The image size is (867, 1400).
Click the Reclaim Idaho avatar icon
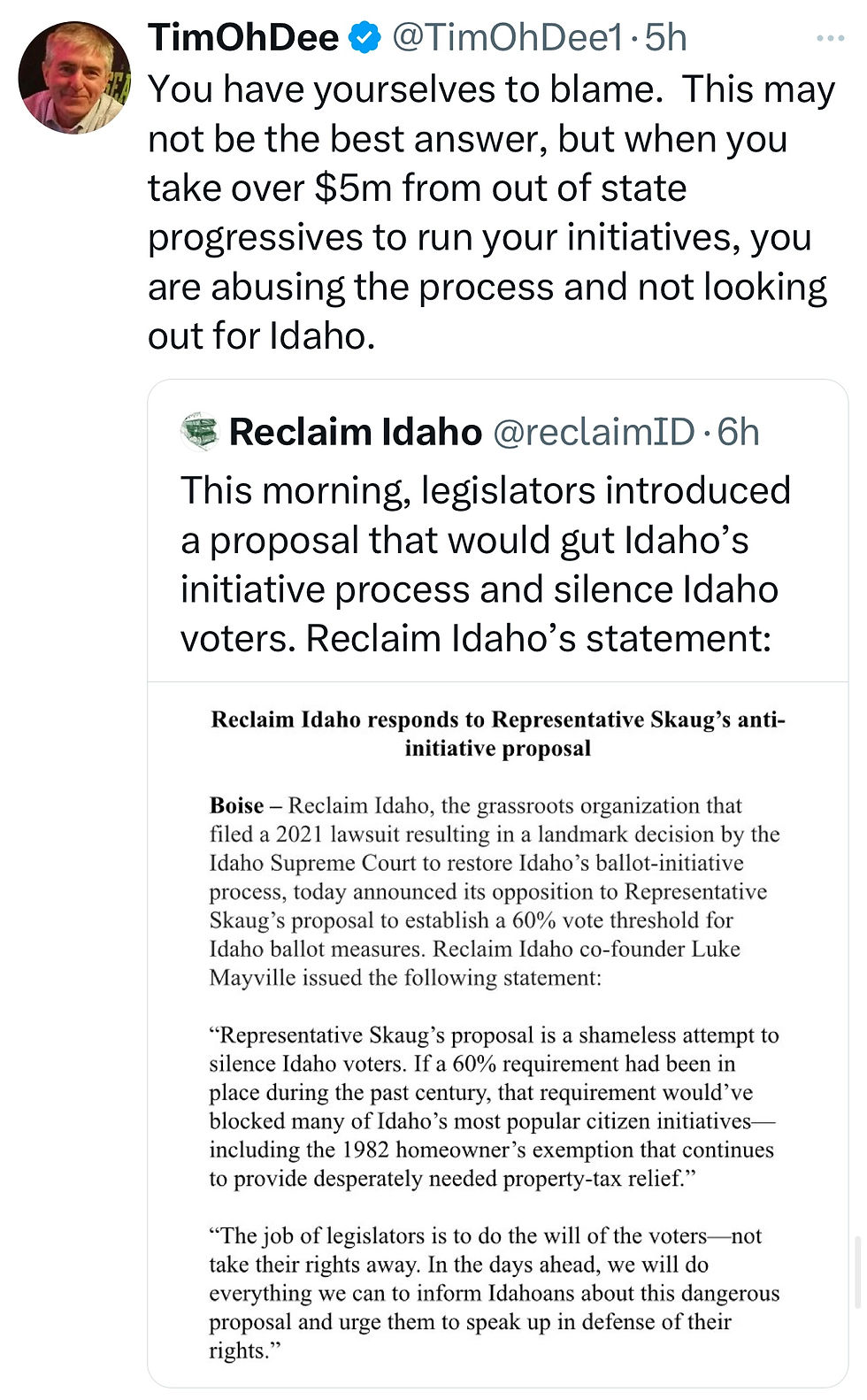200,432
